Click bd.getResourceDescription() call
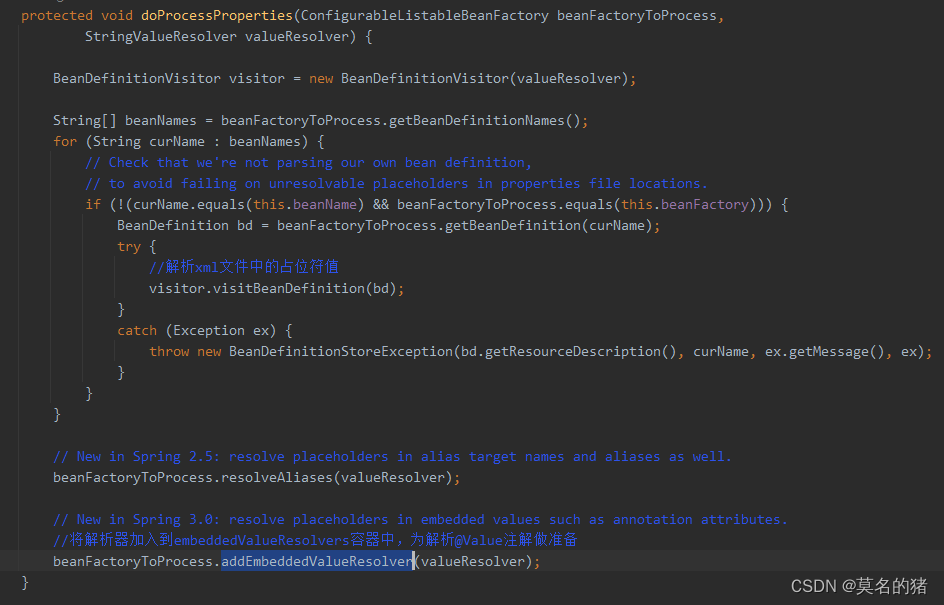This screenshot has width=944, height=605. [x=568, y=352]
